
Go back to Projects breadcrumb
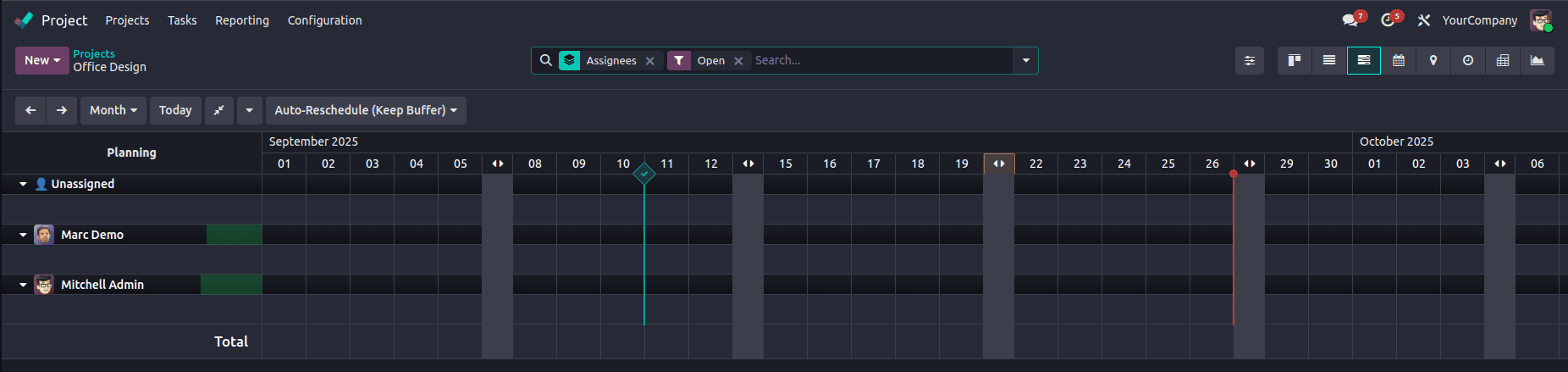(x=94, y=53)
